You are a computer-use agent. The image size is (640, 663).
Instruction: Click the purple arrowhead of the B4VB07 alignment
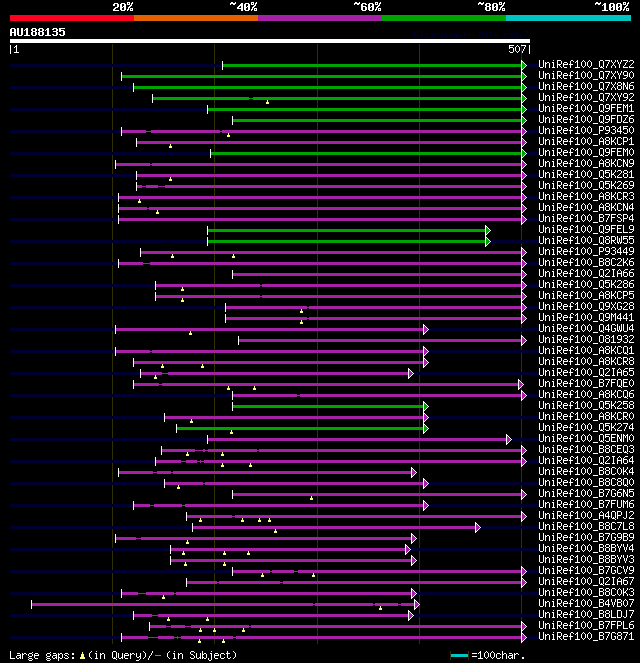pos(416,604)
